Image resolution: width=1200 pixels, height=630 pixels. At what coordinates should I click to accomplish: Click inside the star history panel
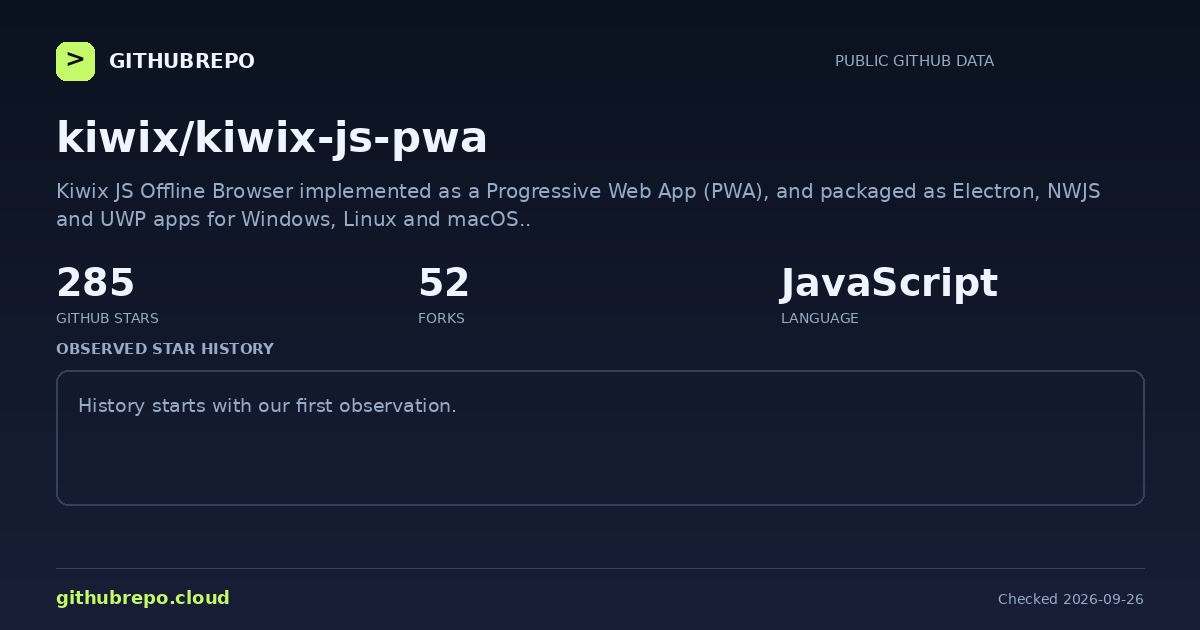[600, 438]
